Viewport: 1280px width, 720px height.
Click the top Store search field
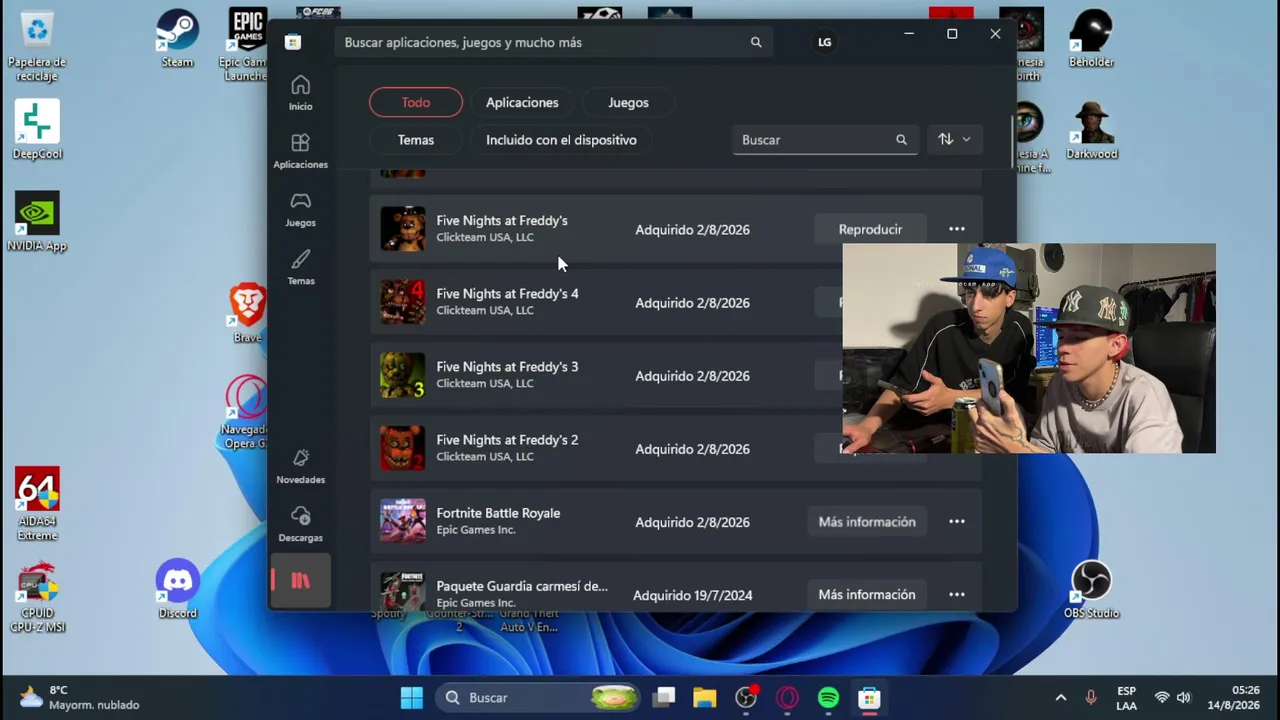(553, 42)
